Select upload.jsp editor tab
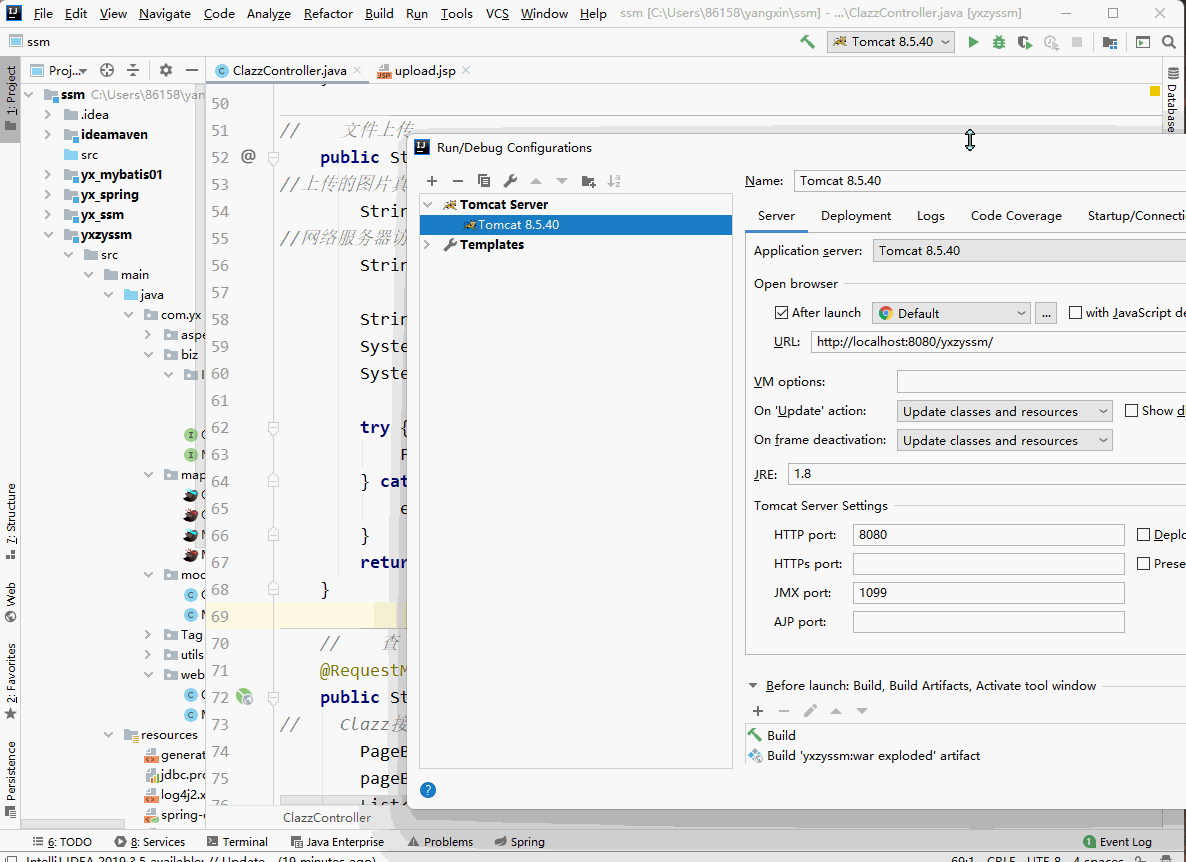 (x=424, y=70)
